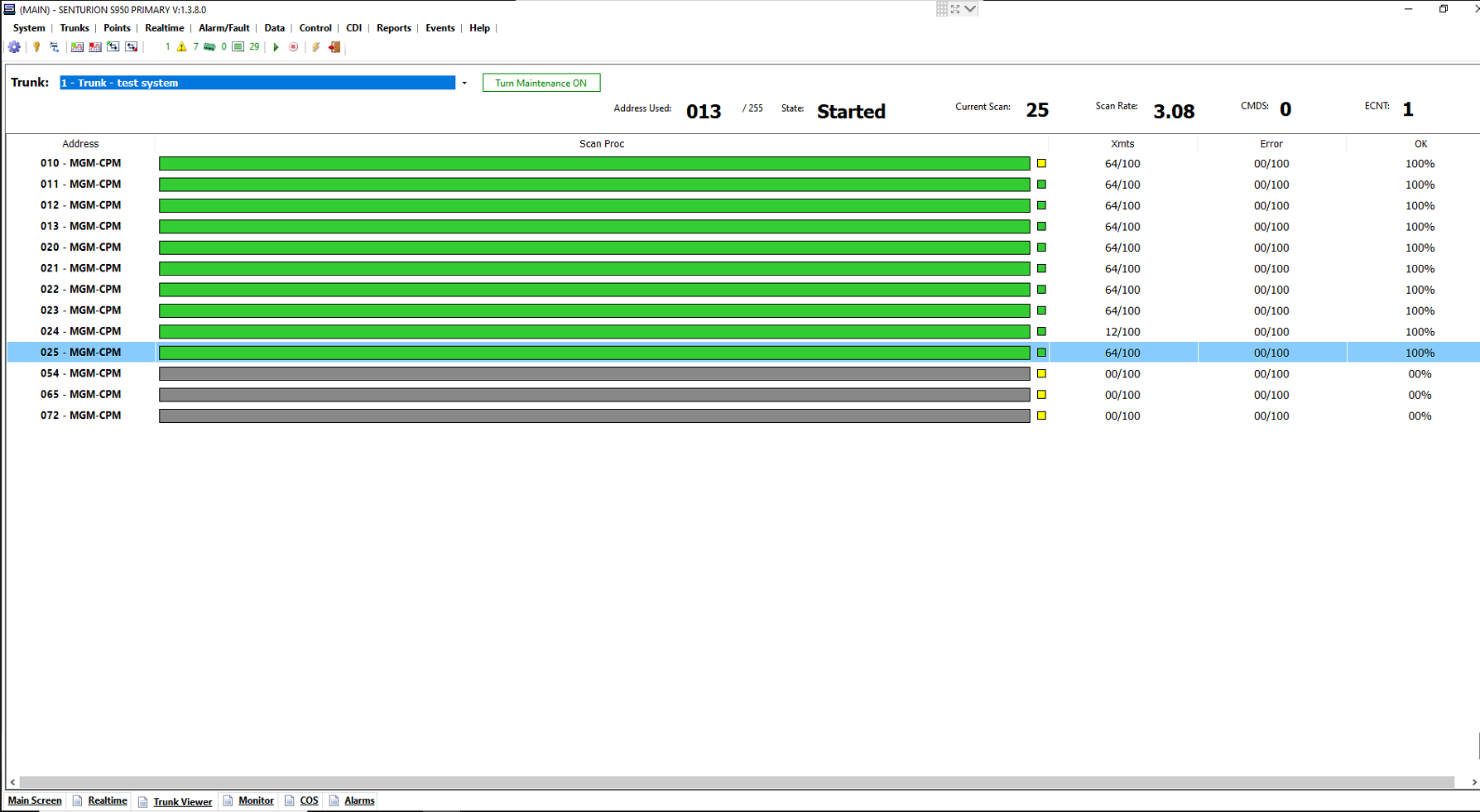
Task: Switch to the Monitor tab
Action: click(256, 800)
